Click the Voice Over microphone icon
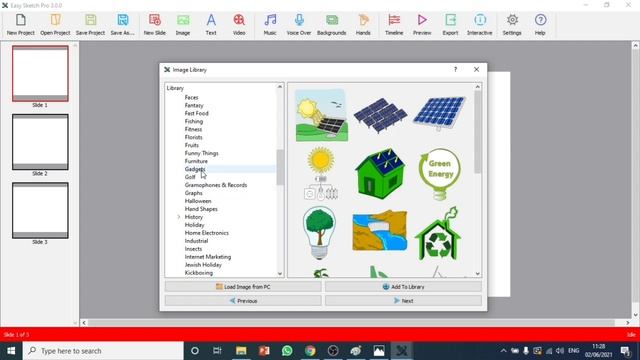 (x=299, y=24)
